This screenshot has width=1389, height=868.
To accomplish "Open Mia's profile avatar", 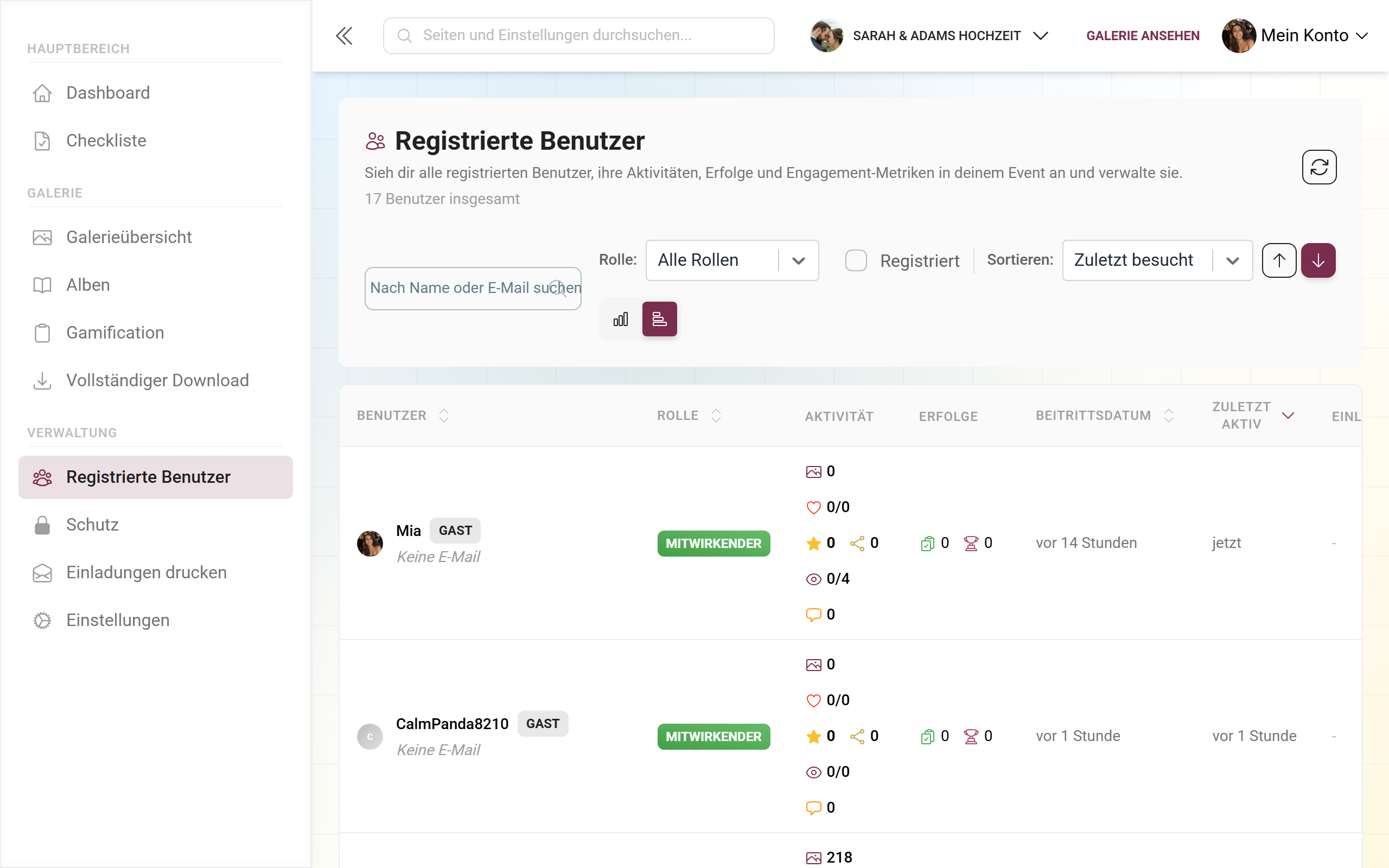I will pyautogui.click(x=369, y=543).
